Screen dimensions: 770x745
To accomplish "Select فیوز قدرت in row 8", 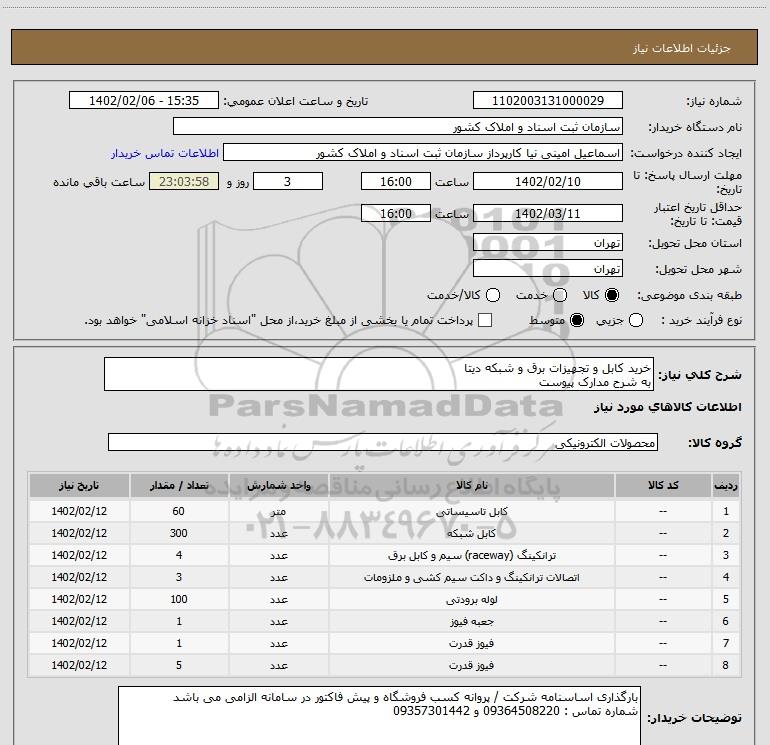I will tap(471, 665).
